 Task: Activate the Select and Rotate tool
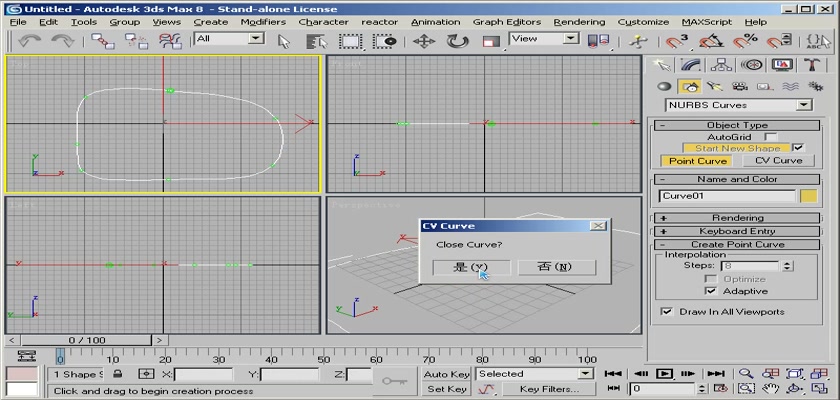(x=457, y=41)
